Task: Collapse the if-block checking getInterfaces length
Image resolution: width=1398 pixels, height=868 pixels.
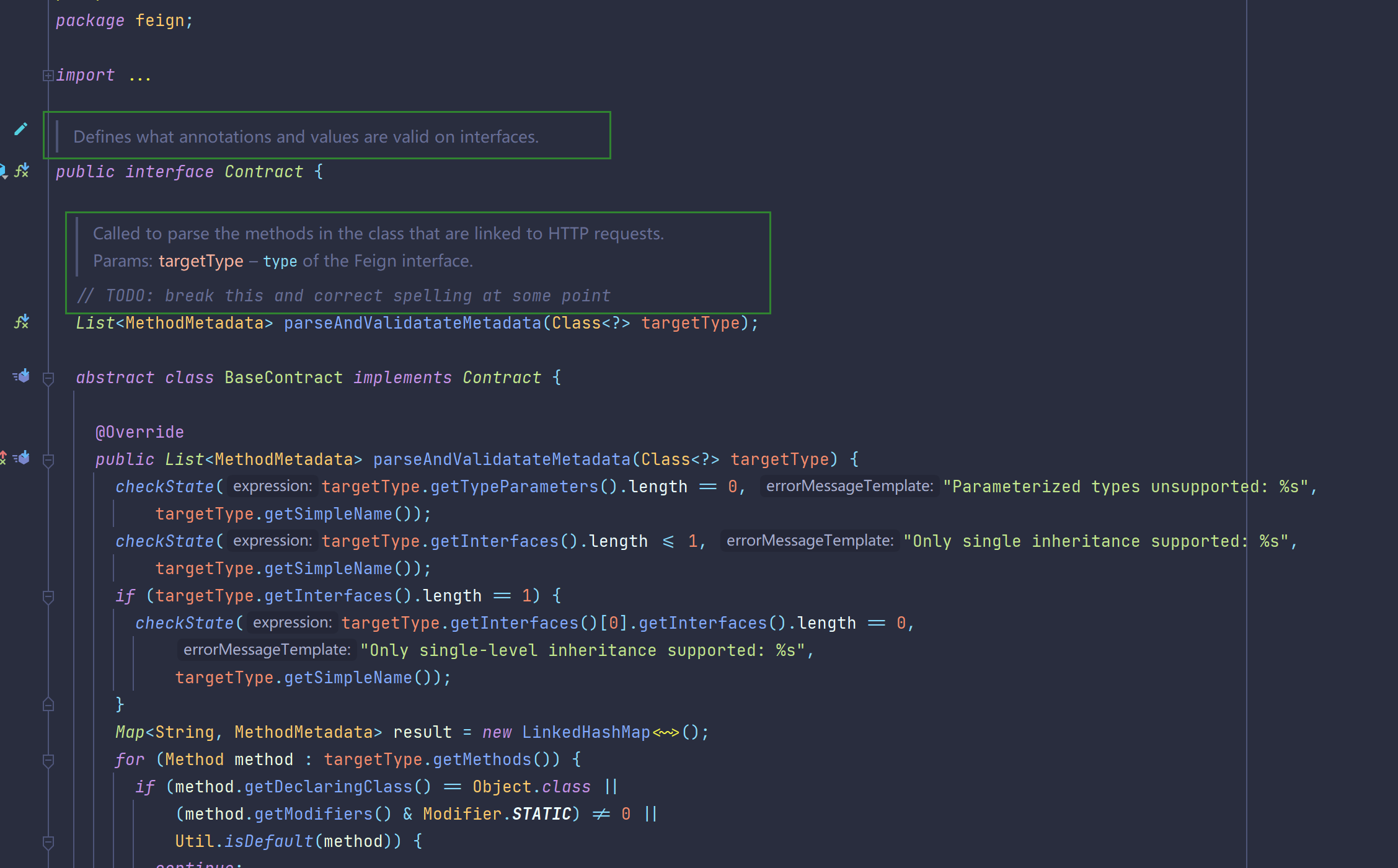Action: point(48,597)
